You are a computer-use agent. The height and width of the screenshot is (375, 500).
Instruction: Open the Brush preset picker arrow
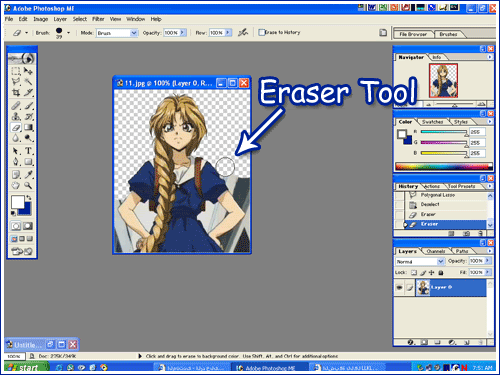(68, 33)
